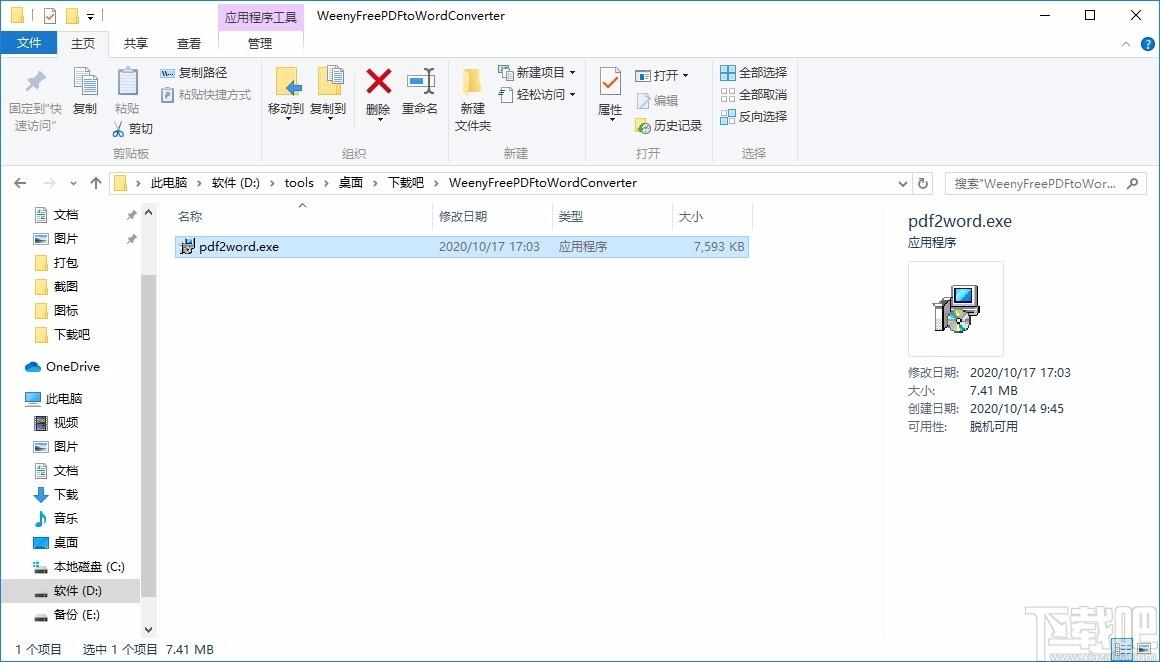
Task: Switch to details view icon in status bar
Action: click(1122, 649)
